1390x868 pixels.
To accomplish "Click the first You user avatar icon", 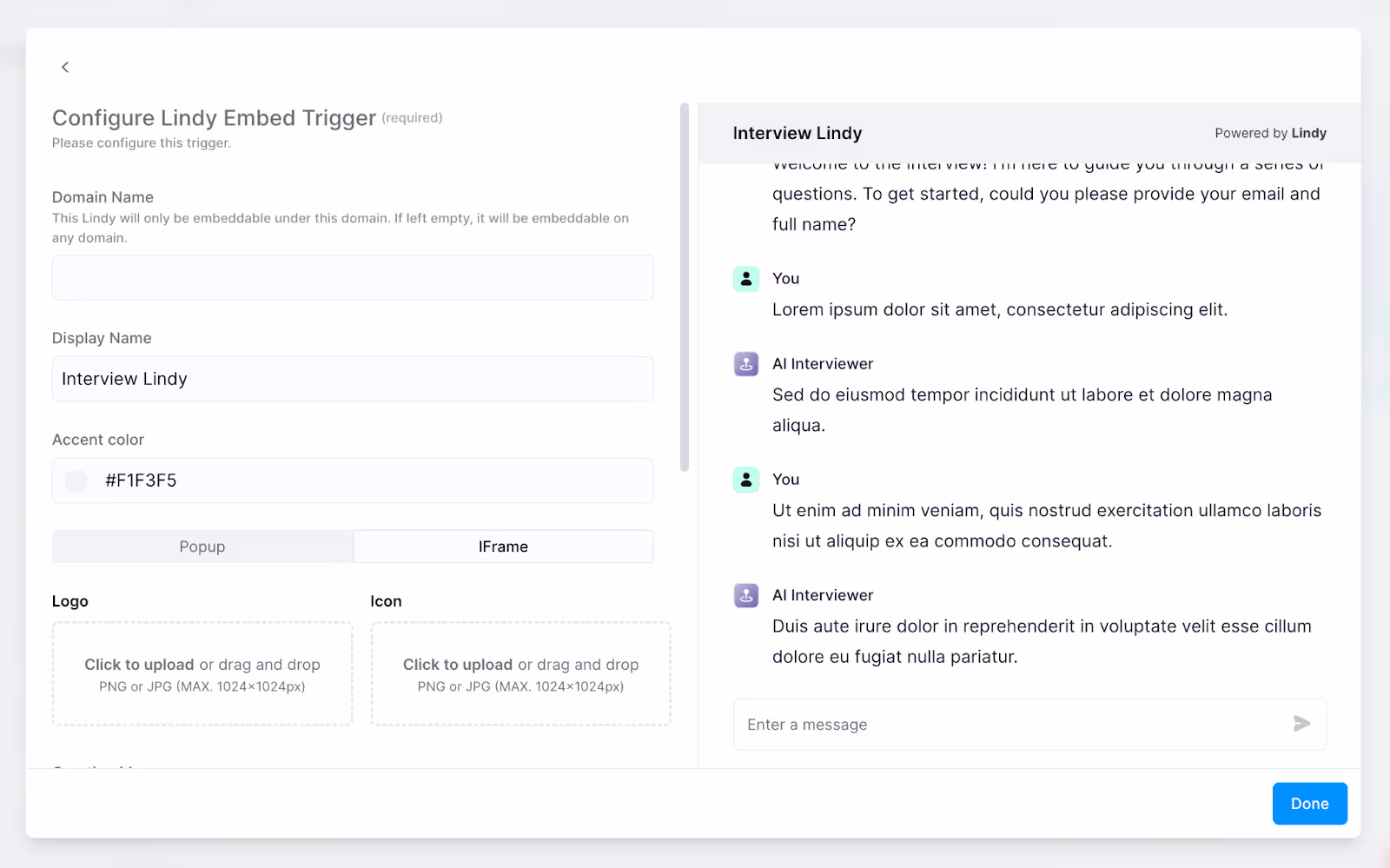I will [x=746, y=279].
